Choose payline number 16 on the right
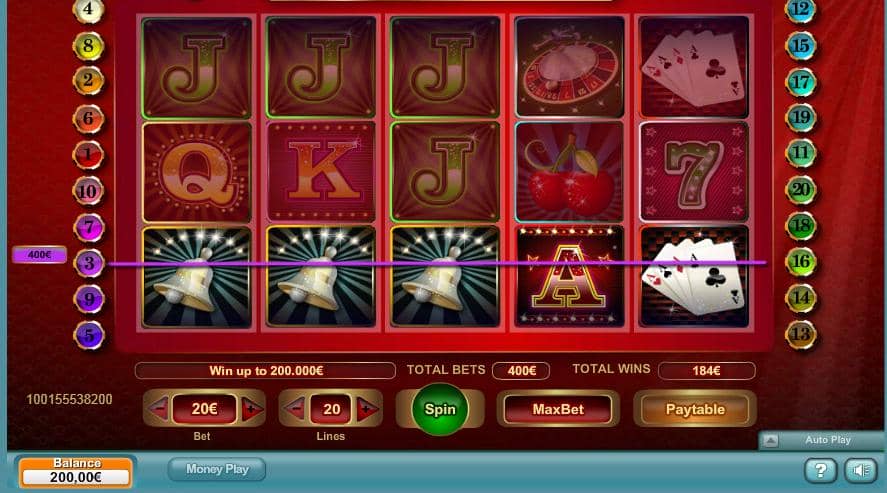887x493 pixels. coord(800,262)
